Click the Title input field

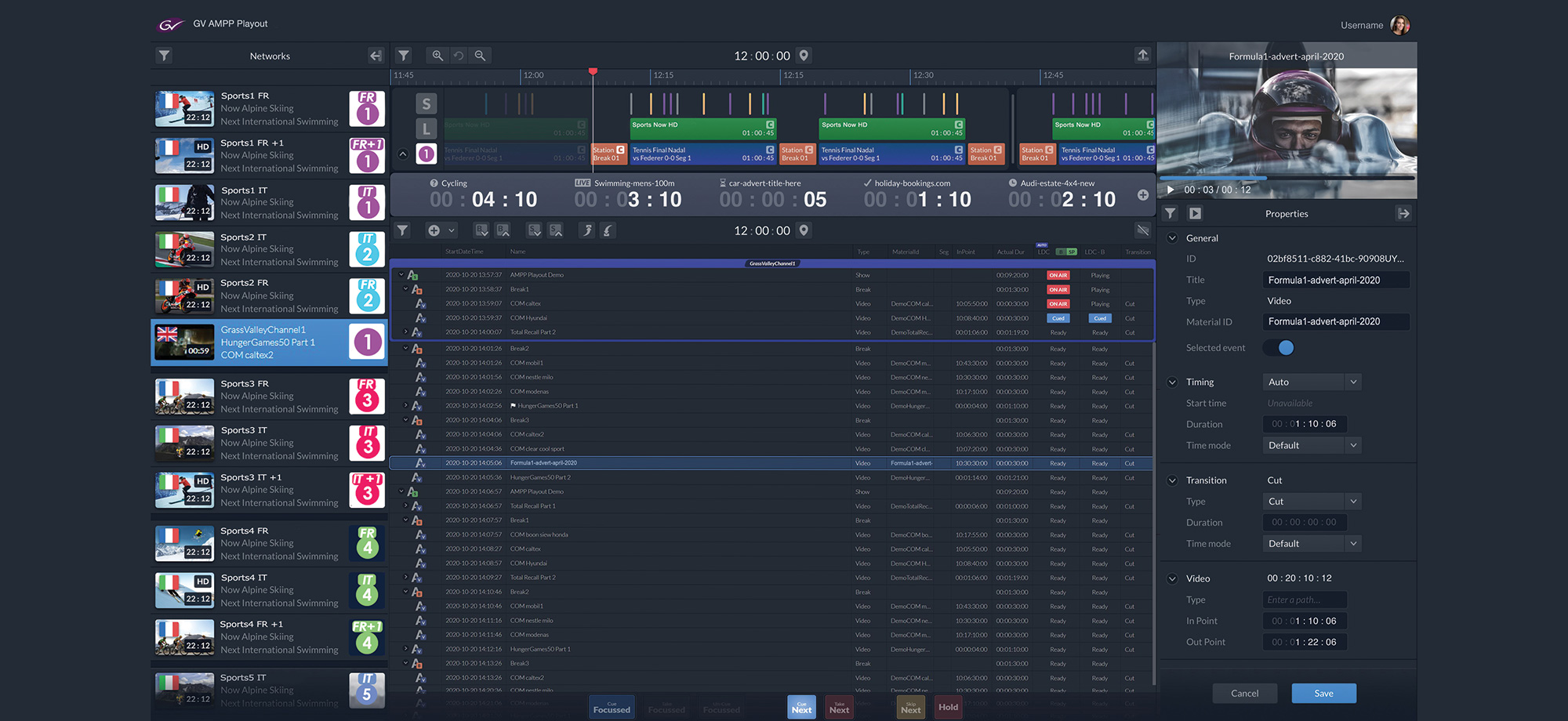coord(1335,280)
